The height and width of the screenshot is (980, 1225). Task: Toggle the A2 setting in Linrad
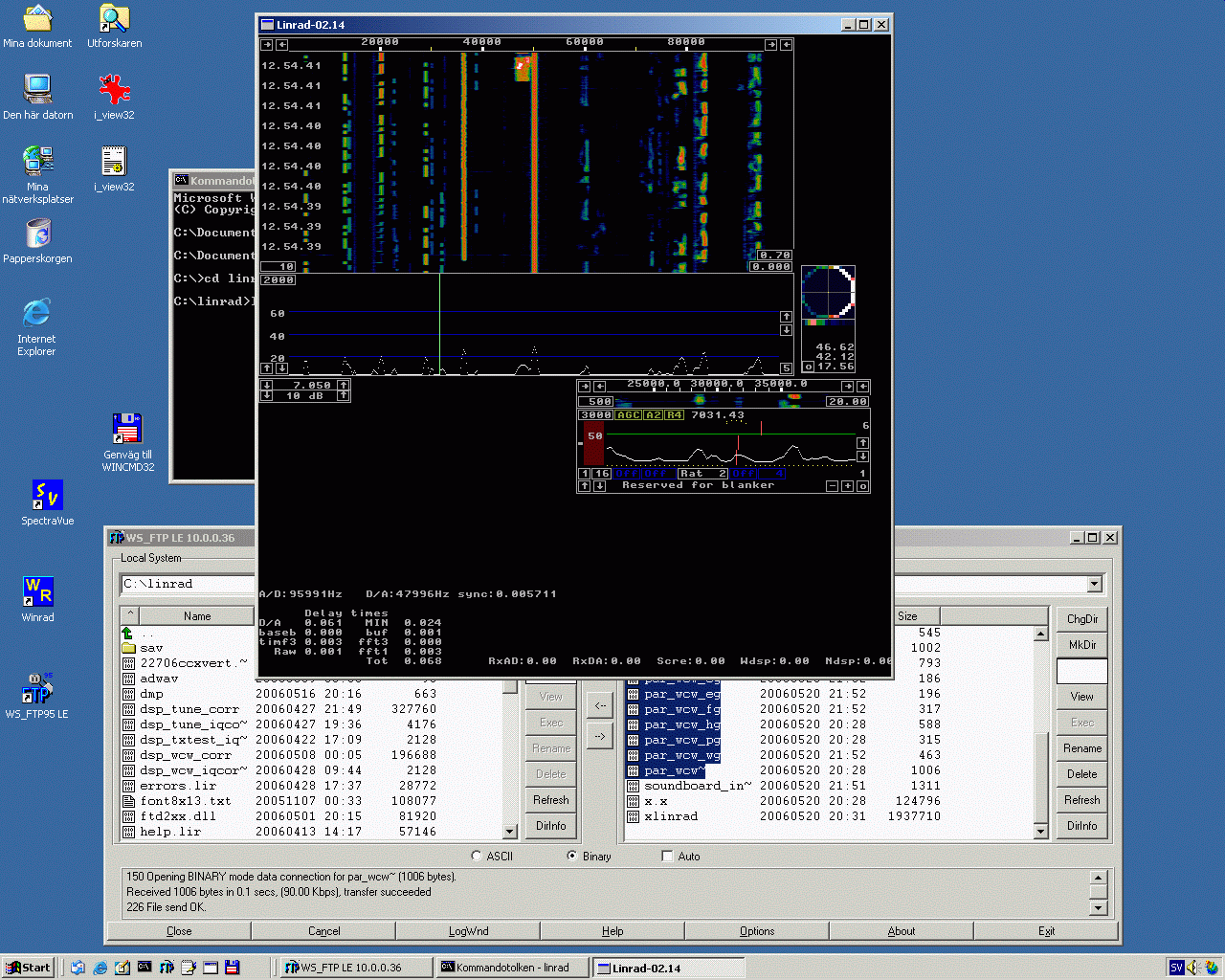point(653,415)
